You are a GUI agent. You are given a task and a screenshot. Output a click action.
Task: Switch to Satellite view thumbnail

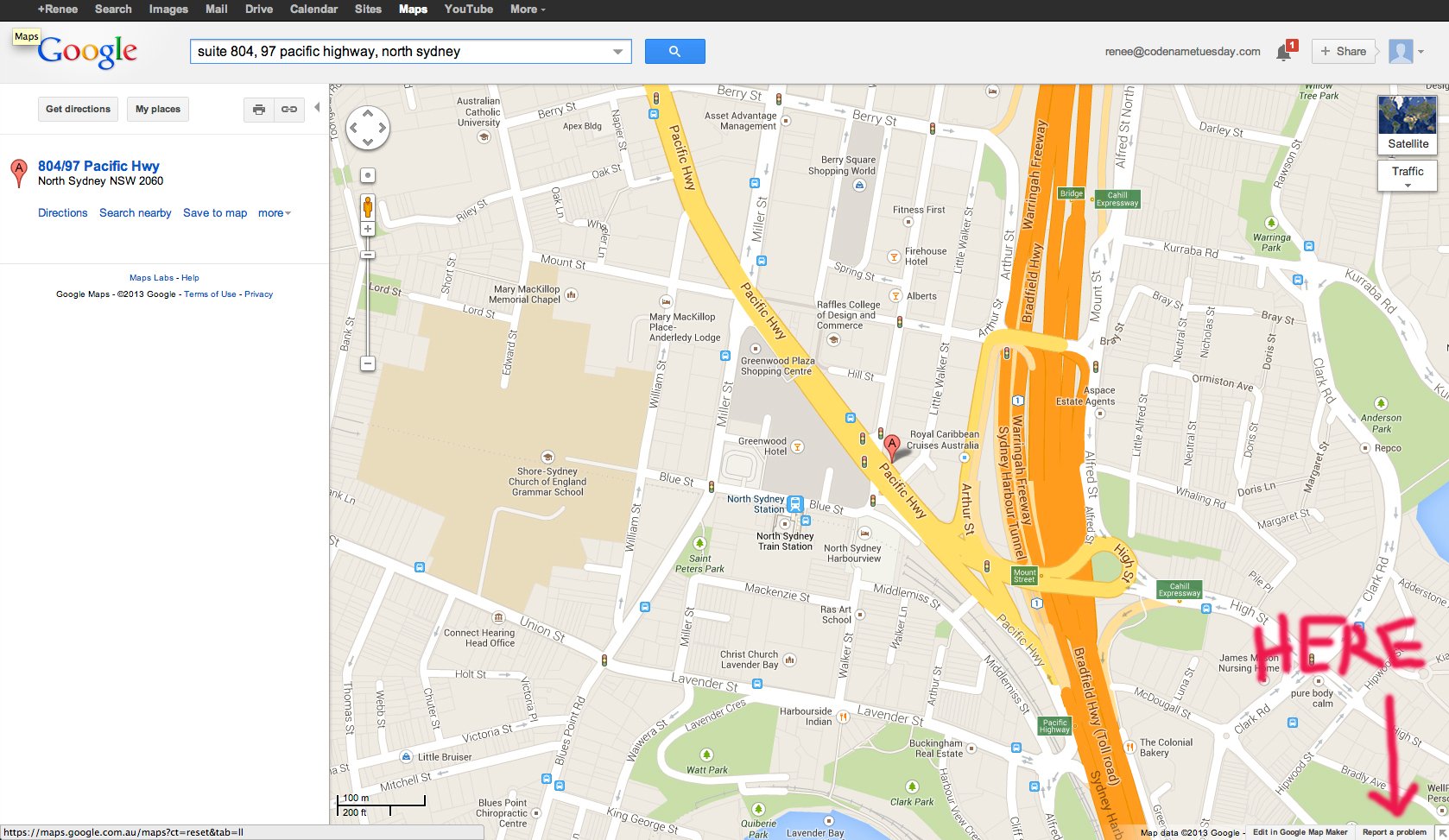[x=1408, y=124]
